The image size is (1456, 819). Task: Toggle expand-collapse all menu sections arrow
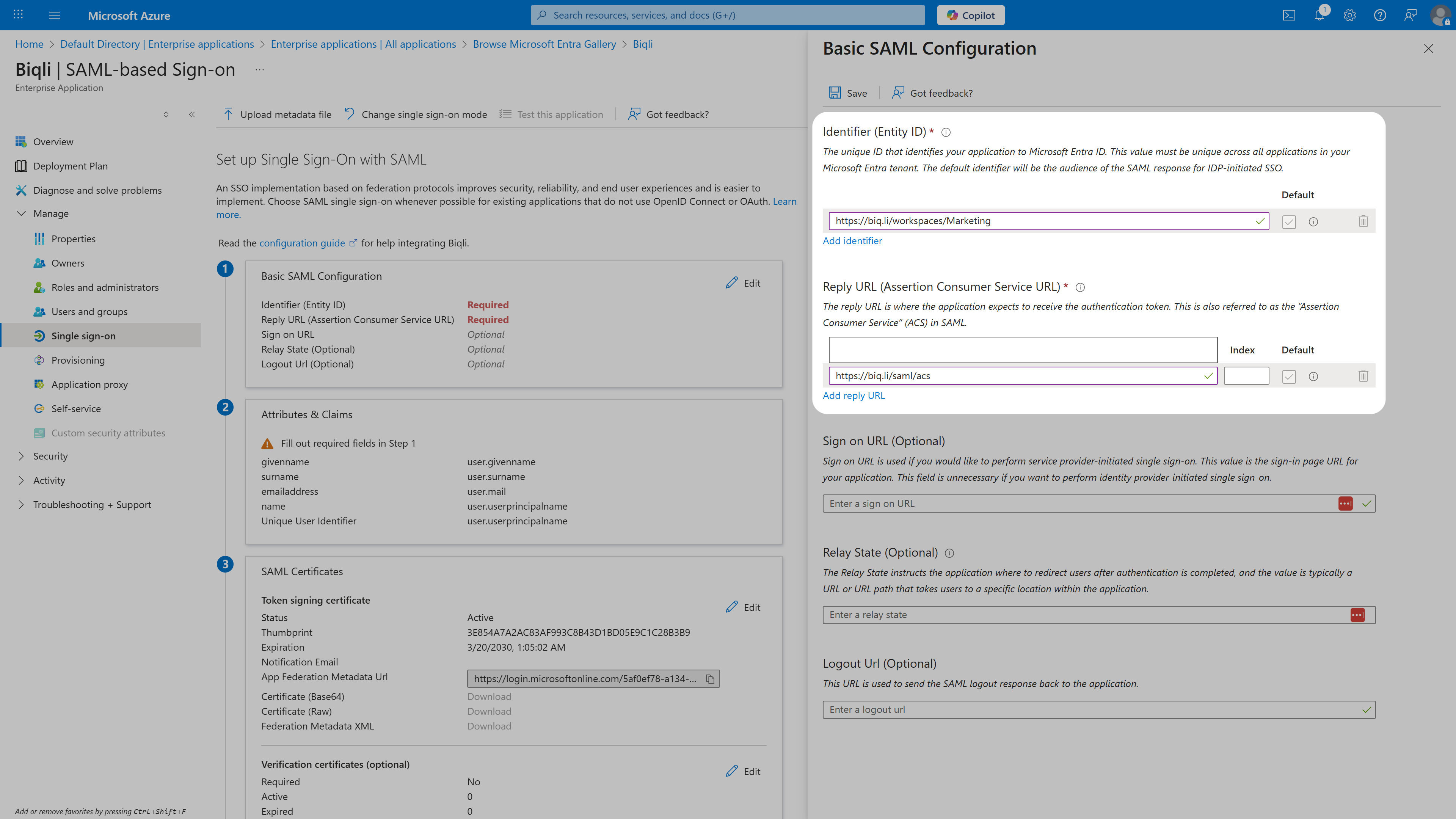pos(166,115)
